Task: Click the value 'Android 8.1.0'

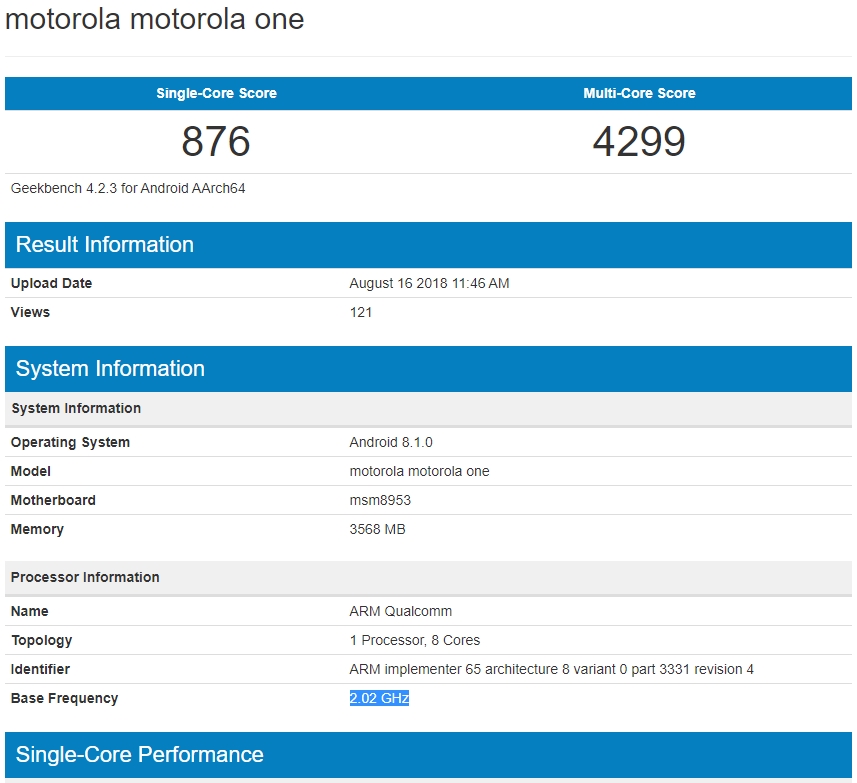Action: click(x=391, y=442)
